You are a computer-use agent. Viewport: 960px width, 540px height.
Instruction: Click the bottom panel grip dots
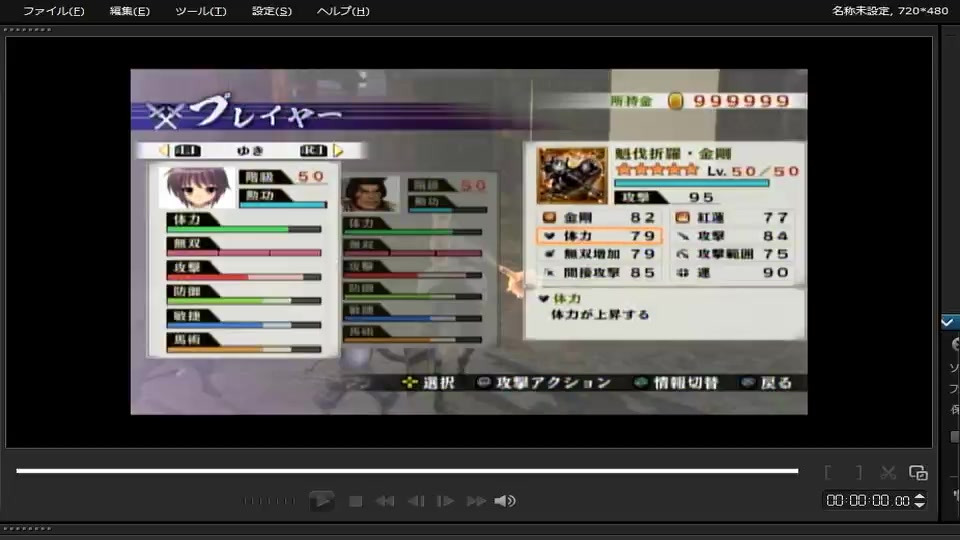[28, 528]
